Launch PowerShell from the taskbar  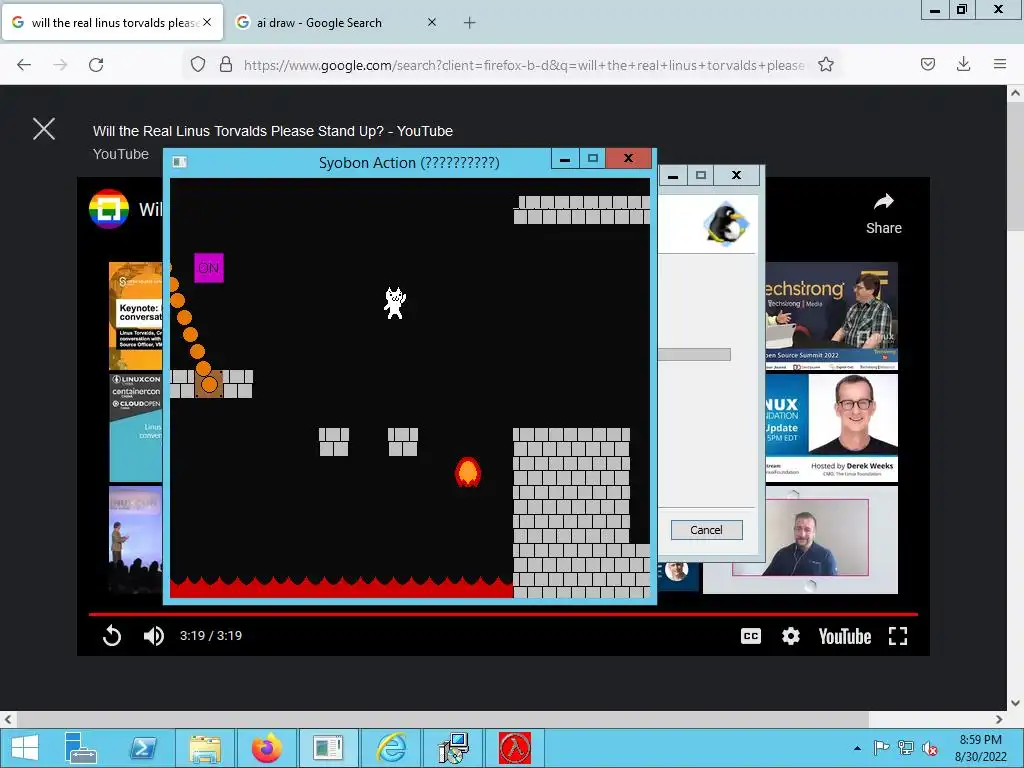point(142,748)
